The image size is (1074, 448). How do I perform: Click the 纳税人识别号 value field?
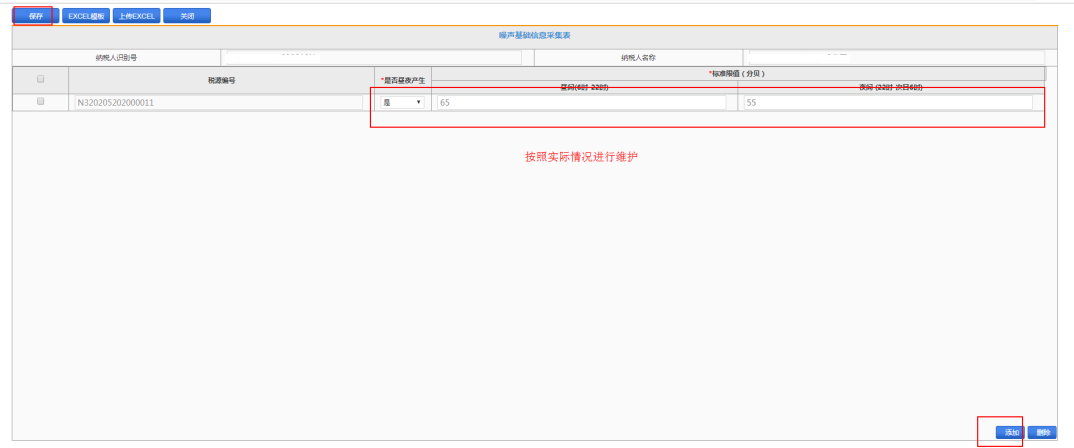(371, 57)
